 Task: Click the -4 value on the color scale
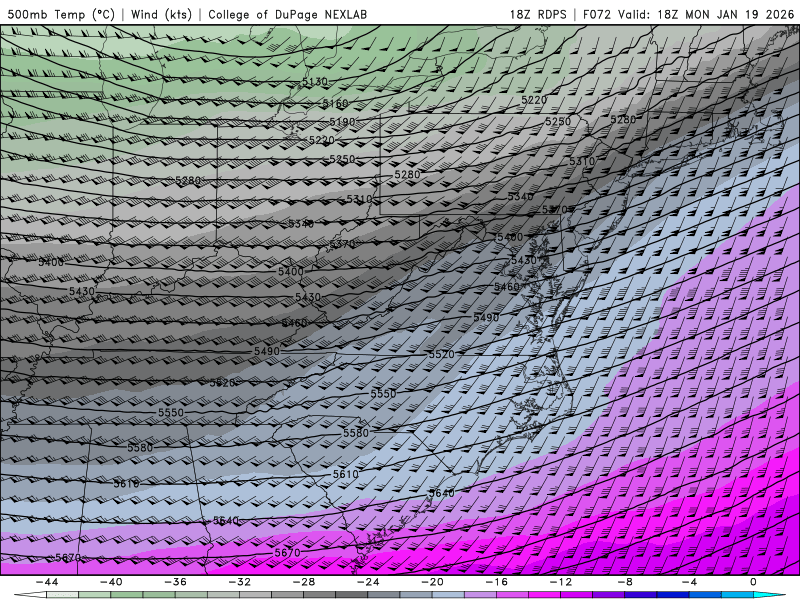coord(690,582)
